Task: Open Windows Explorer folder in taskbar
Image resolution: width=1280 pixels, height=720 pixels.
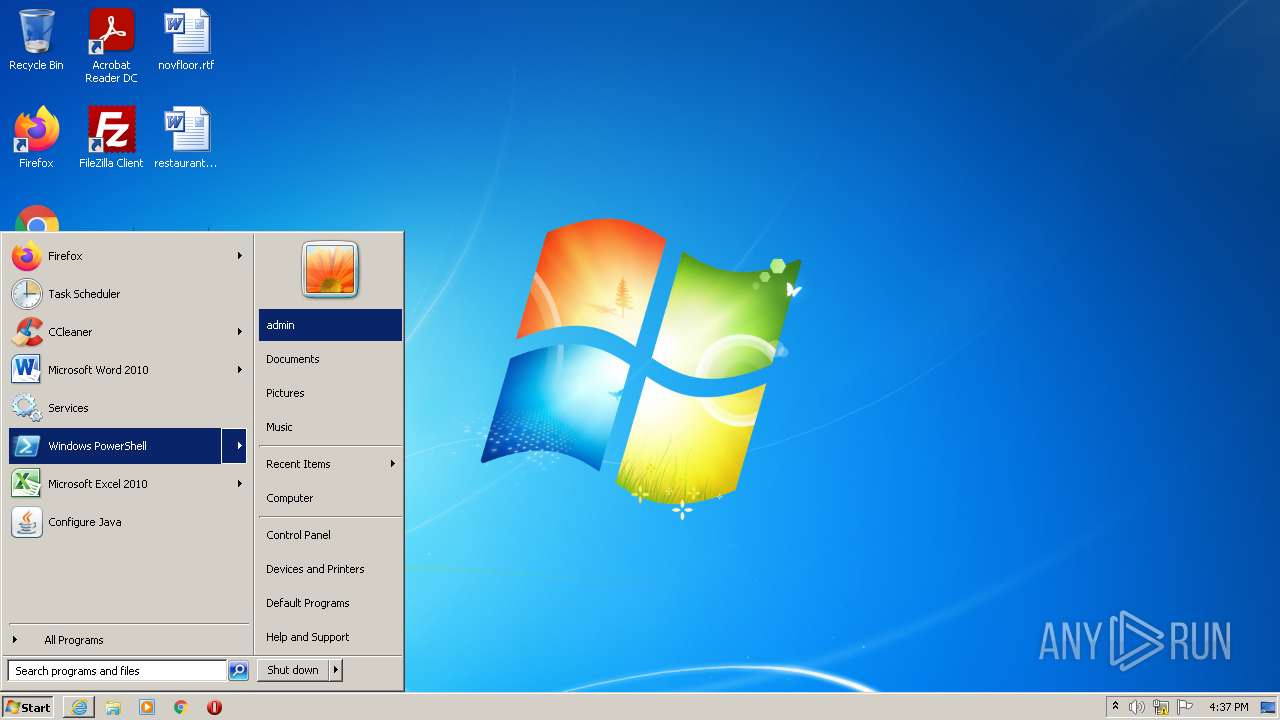Action: pos(113,707)
